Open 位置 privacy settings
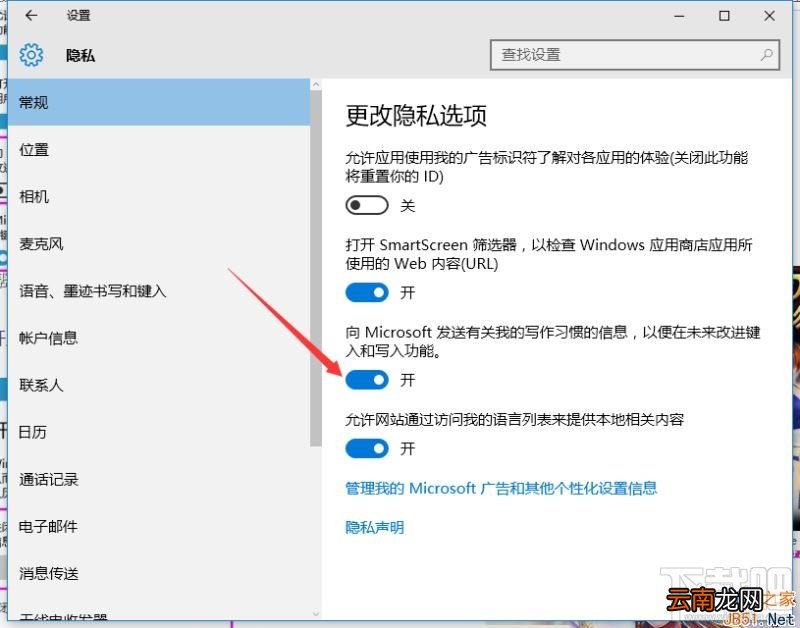The image size is (800, 628). click(x=159, y=149)
